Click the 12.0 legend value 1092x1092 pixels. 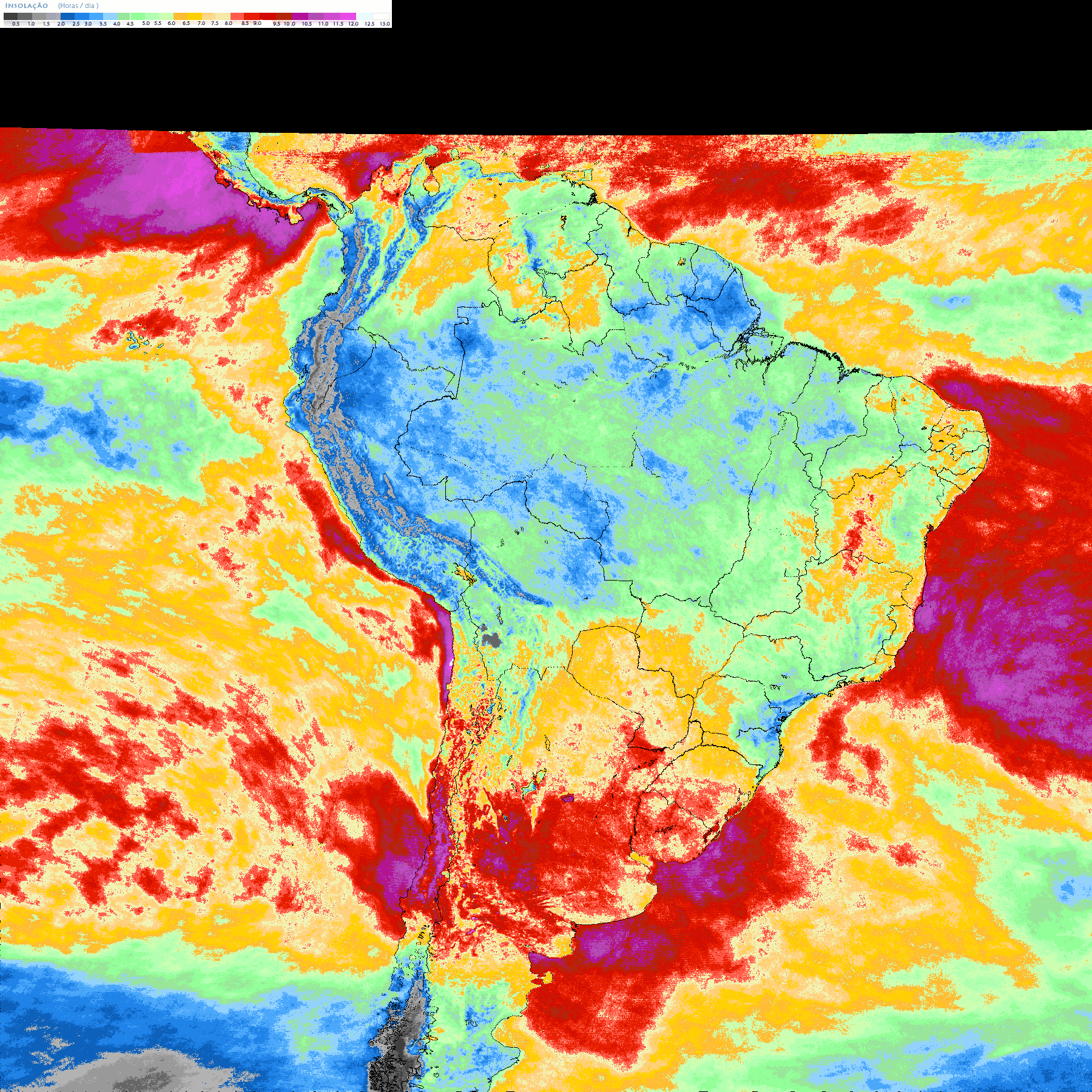[353, 24]
